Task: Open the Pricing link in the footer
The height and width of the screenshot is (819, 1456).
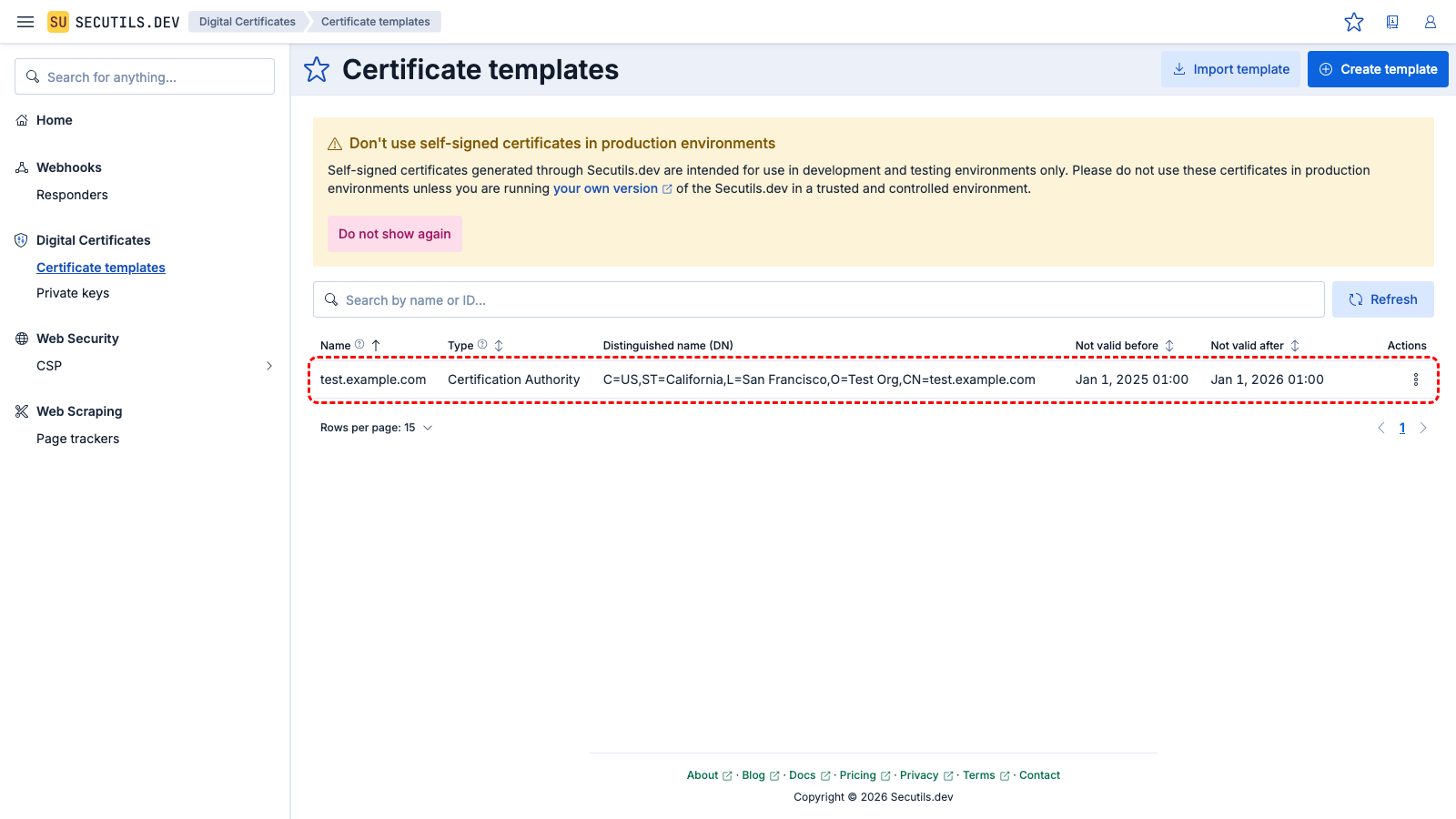Action: point(859,774)
